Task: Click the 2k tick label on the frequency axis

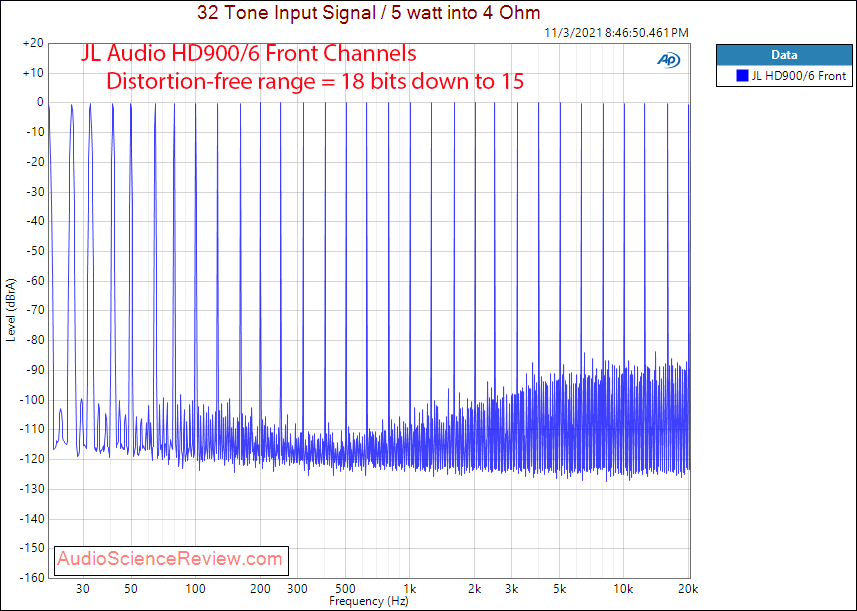Action: click(474, 589)
